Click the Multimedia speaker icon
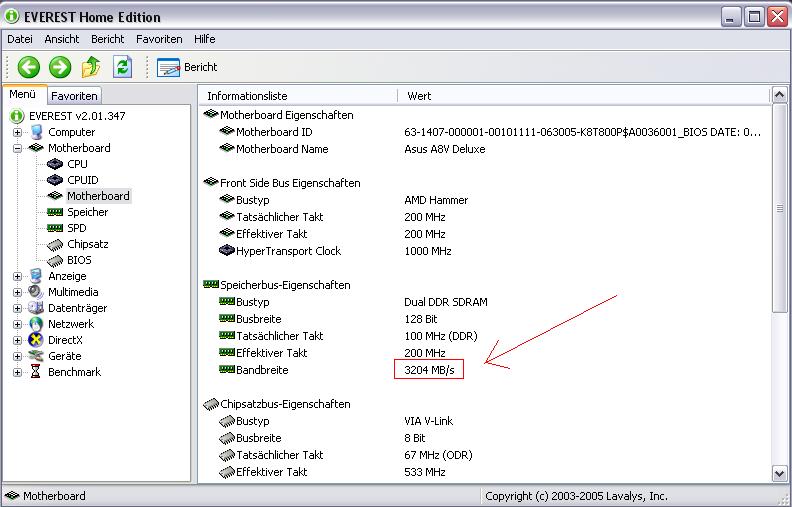 pyautogui.click(x=36, y=292)
